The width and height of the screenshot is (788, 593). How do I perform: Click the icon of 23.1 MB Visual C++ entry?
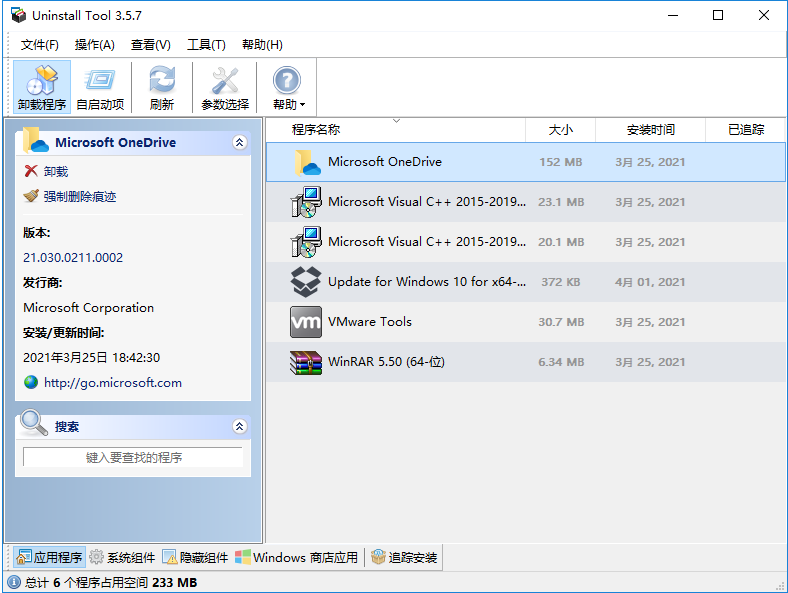306,202
